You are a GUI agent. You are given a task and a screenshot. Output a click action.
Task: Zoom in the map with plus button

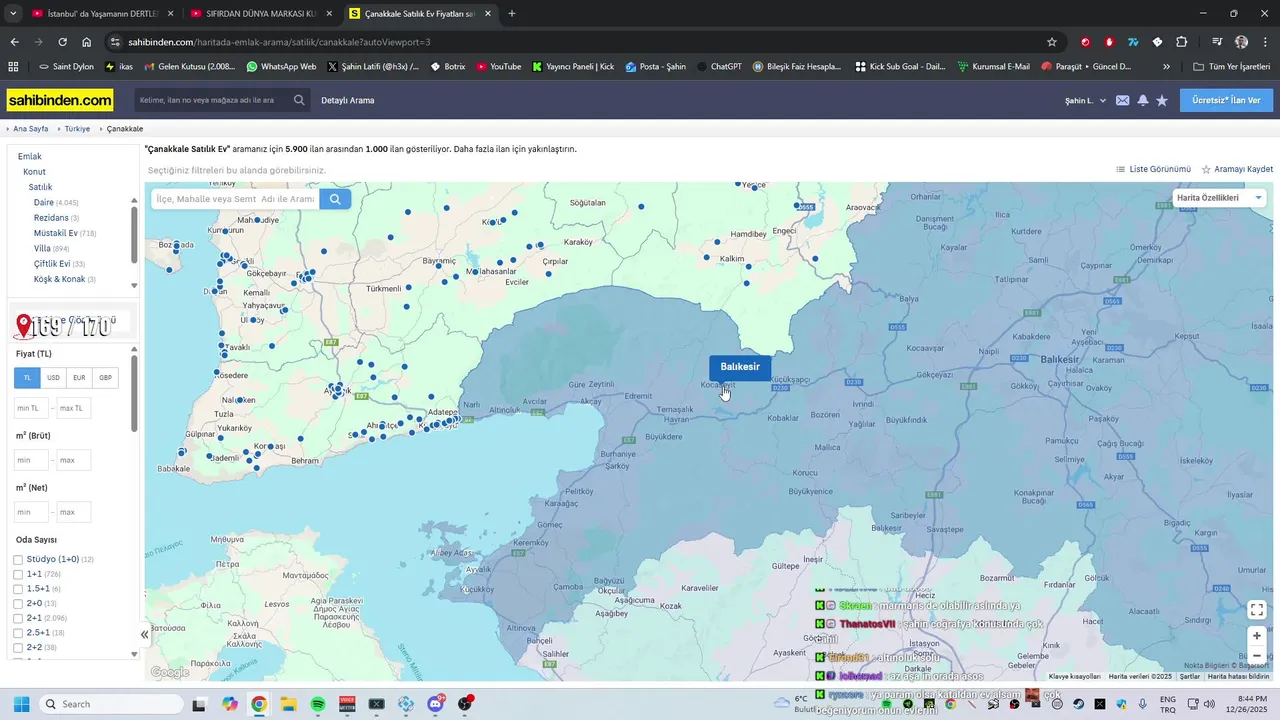pyautogui.click(x=1257, y=636)
